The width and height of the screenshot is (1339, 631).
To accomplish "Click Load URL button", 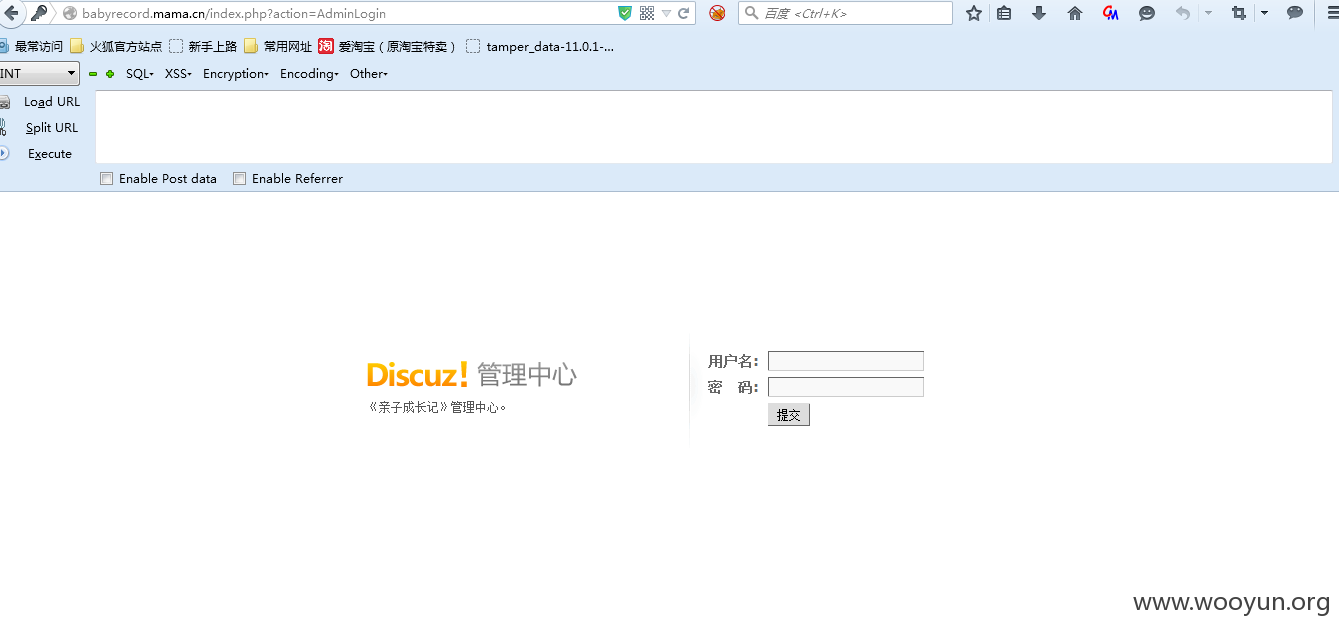I will pyautogui.click(x=52, y=102).
